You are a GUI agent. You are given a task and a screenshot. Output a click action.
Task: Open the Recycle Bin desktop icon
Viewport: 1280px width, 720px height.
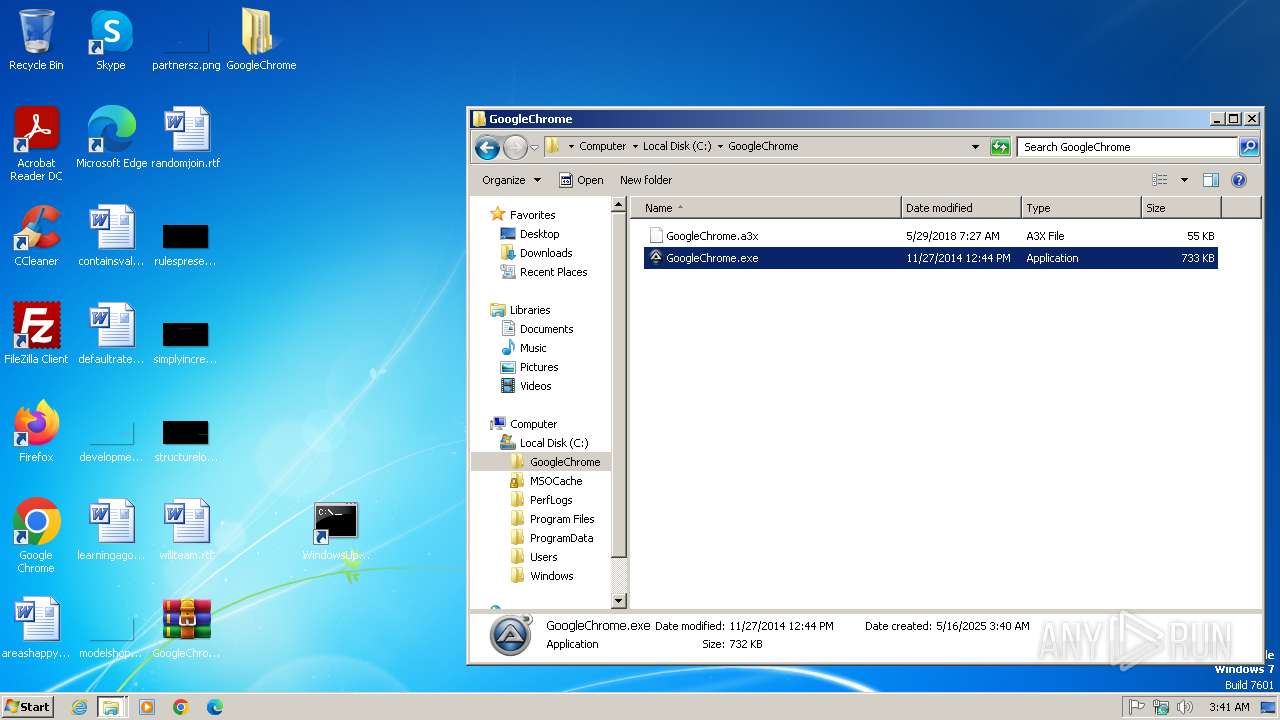(x=36, y=40)
